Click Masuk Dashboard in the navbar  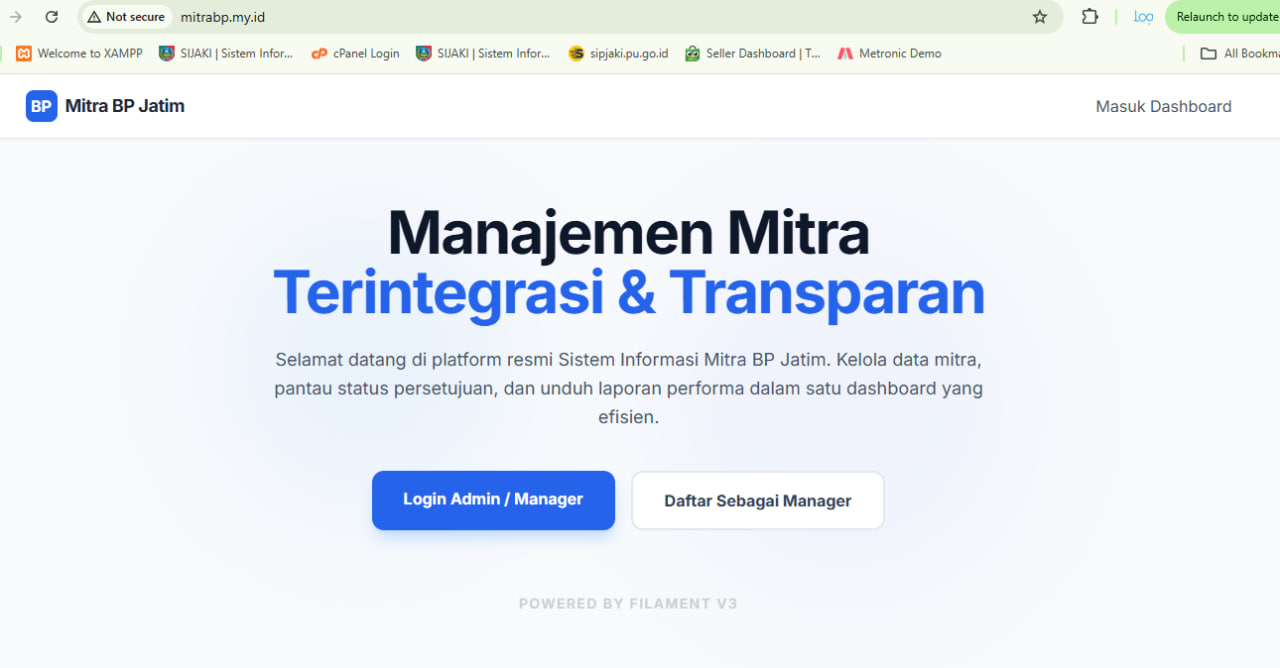tap(1163, 106)
